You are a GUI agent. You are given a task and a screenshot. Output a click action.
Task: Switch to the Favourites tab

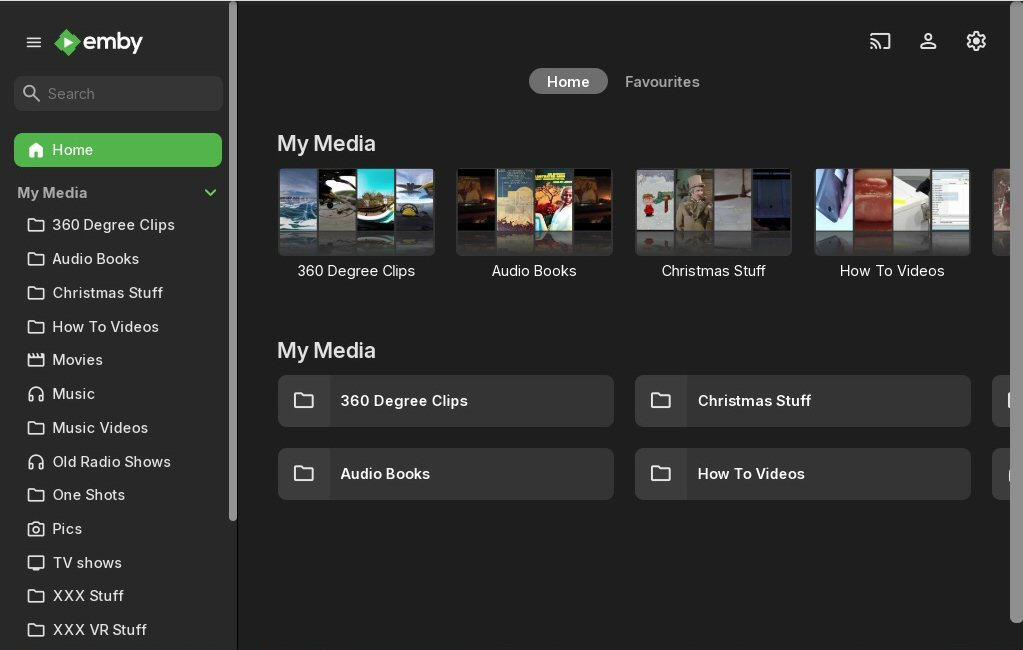(x=662, y=82)
